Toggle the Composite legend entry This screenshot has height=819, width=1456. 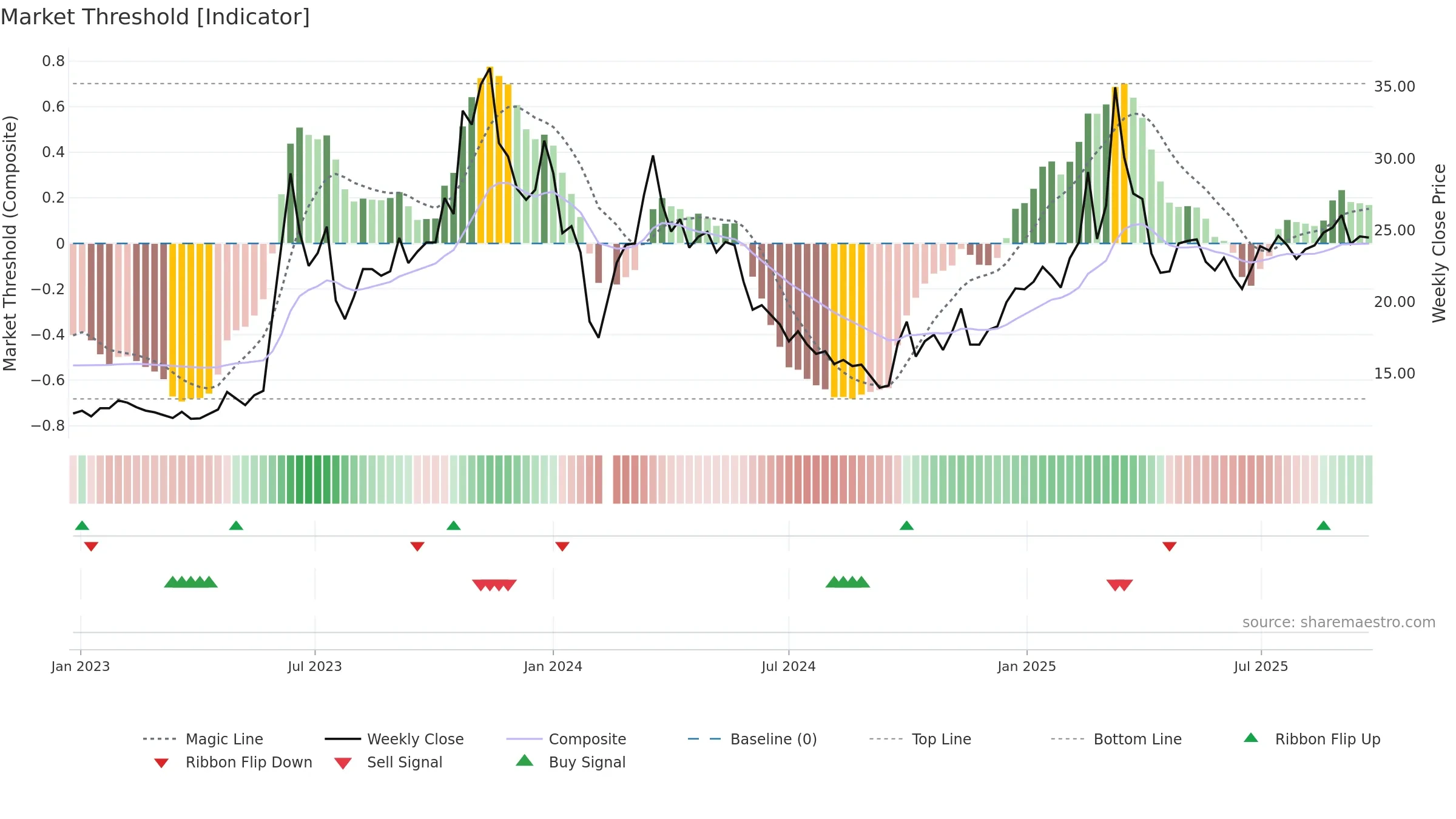566,739
